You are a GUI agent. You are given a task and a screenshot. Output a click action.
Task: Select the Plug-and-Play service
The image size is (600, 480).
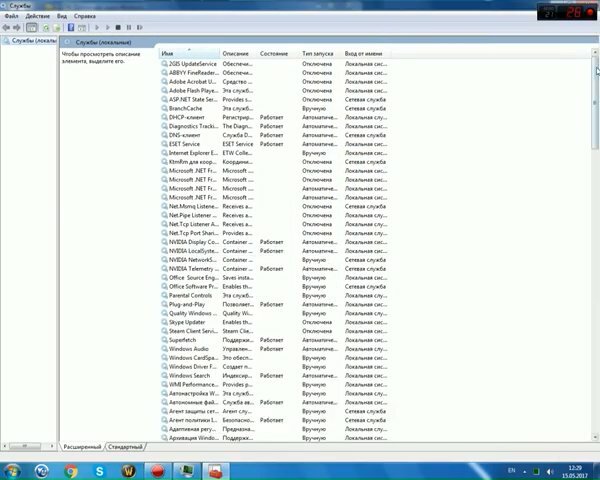click(x=274, y=304)
